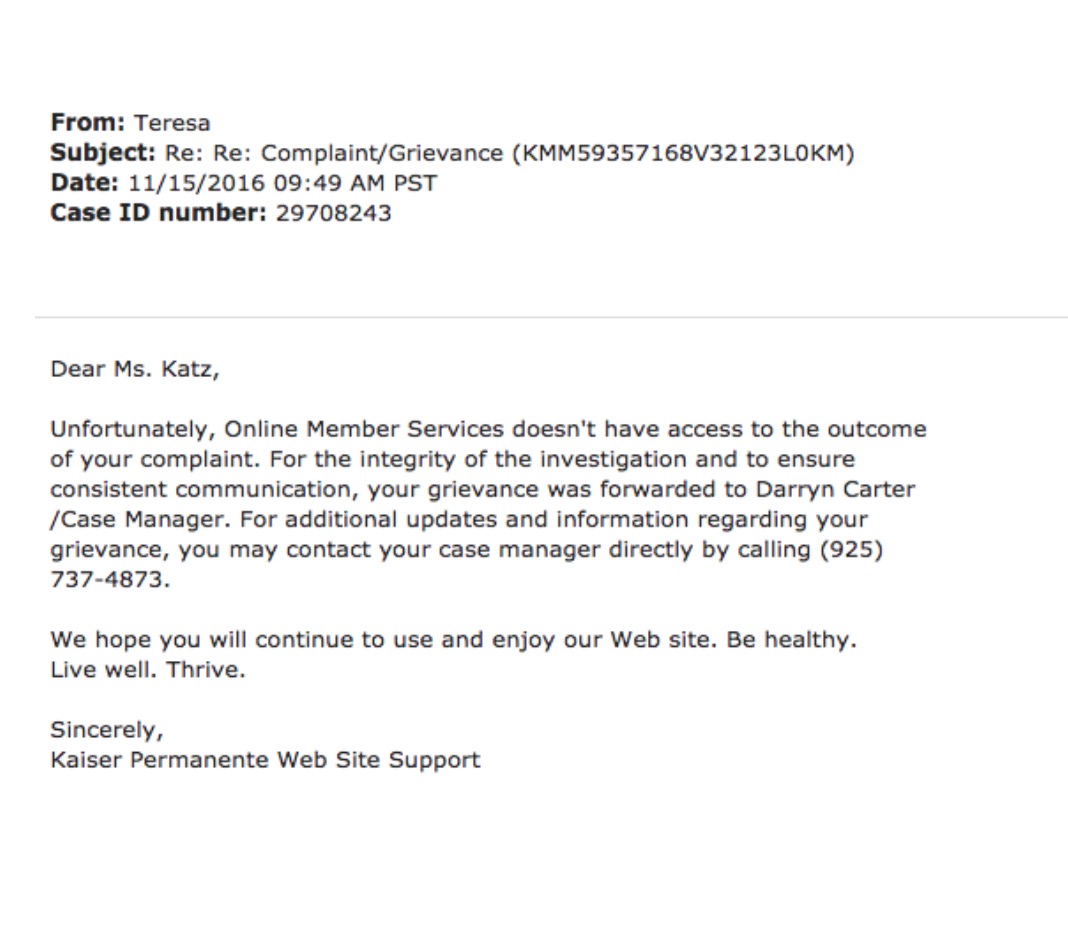The image size is (1068, 926).
Task: Click the words Online Member Services
Action: [x=364, y=430]
